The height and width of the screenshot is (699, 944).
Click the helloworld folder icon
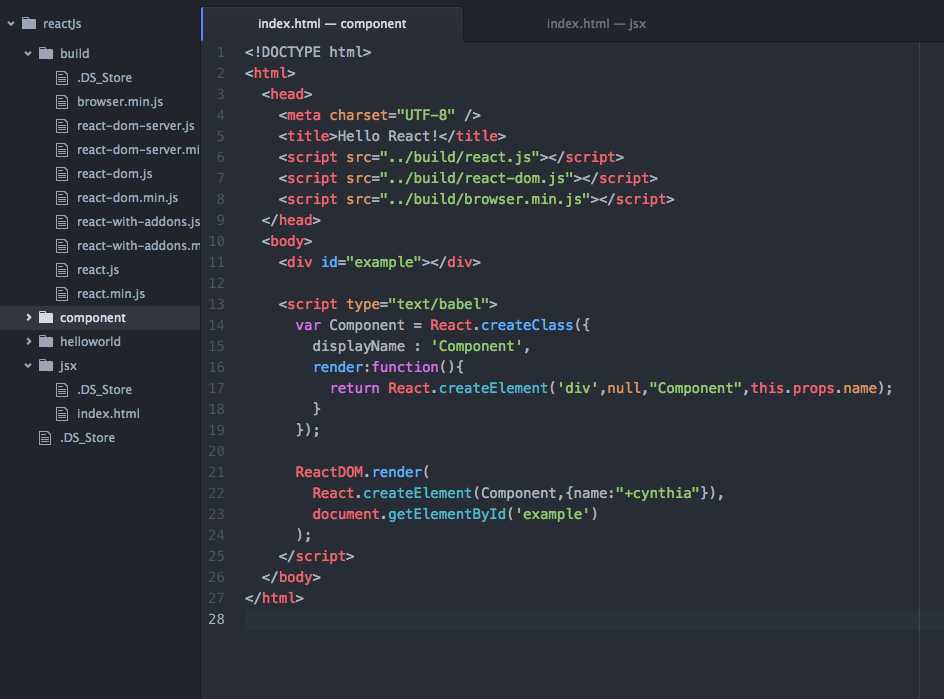click(46, 341)
